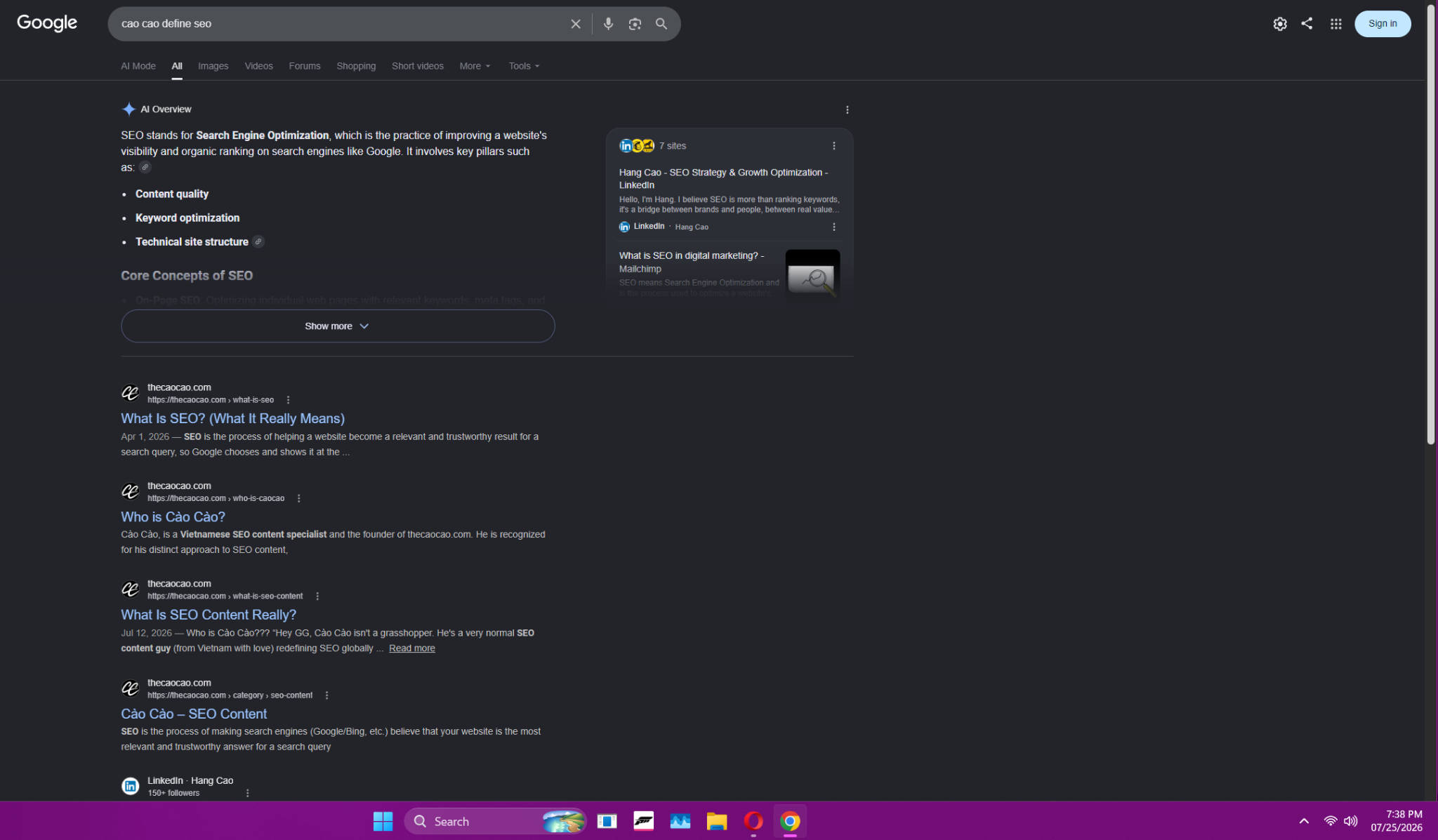Click source link icon after 'as:'
Image resolution: width=1438 pixels, height=840 pixels.
tap(145, 167)
